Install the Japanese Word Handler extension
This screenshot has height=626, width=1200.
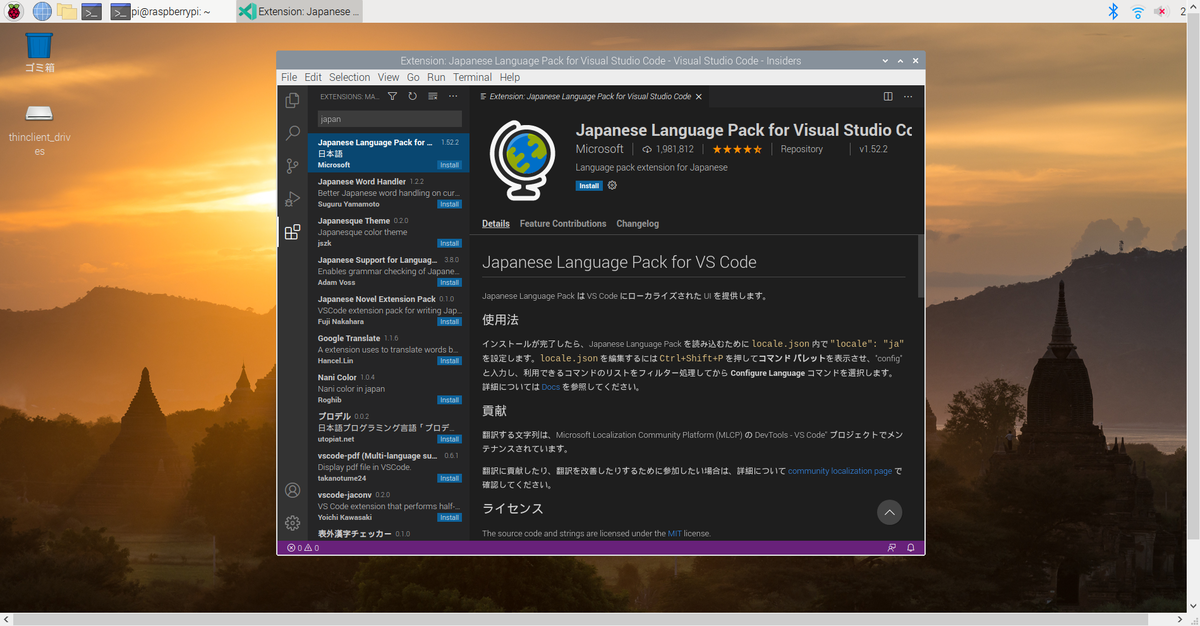449,204
